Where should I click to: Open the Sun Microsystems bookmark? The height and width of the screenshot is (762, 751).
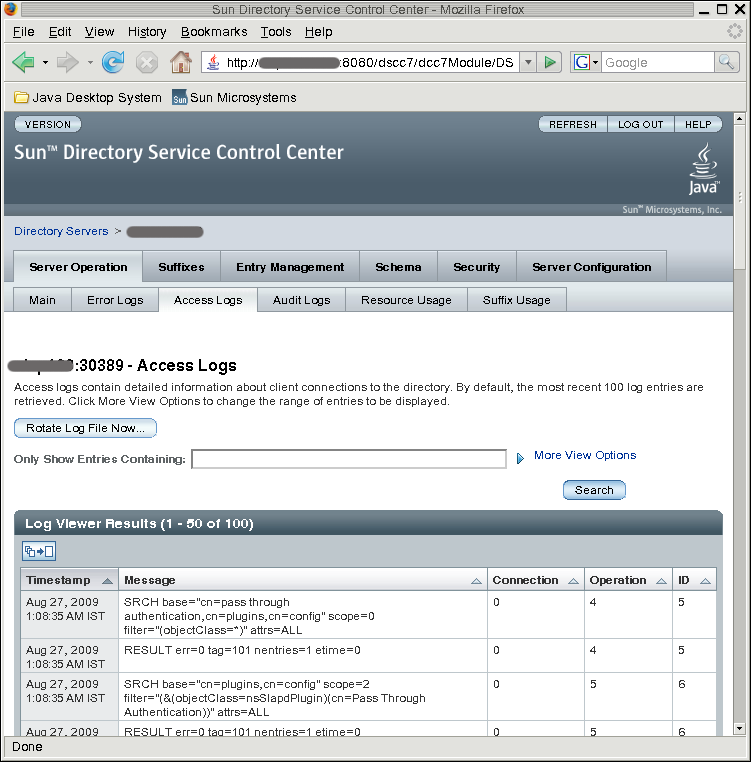click(x=234, y=98)
